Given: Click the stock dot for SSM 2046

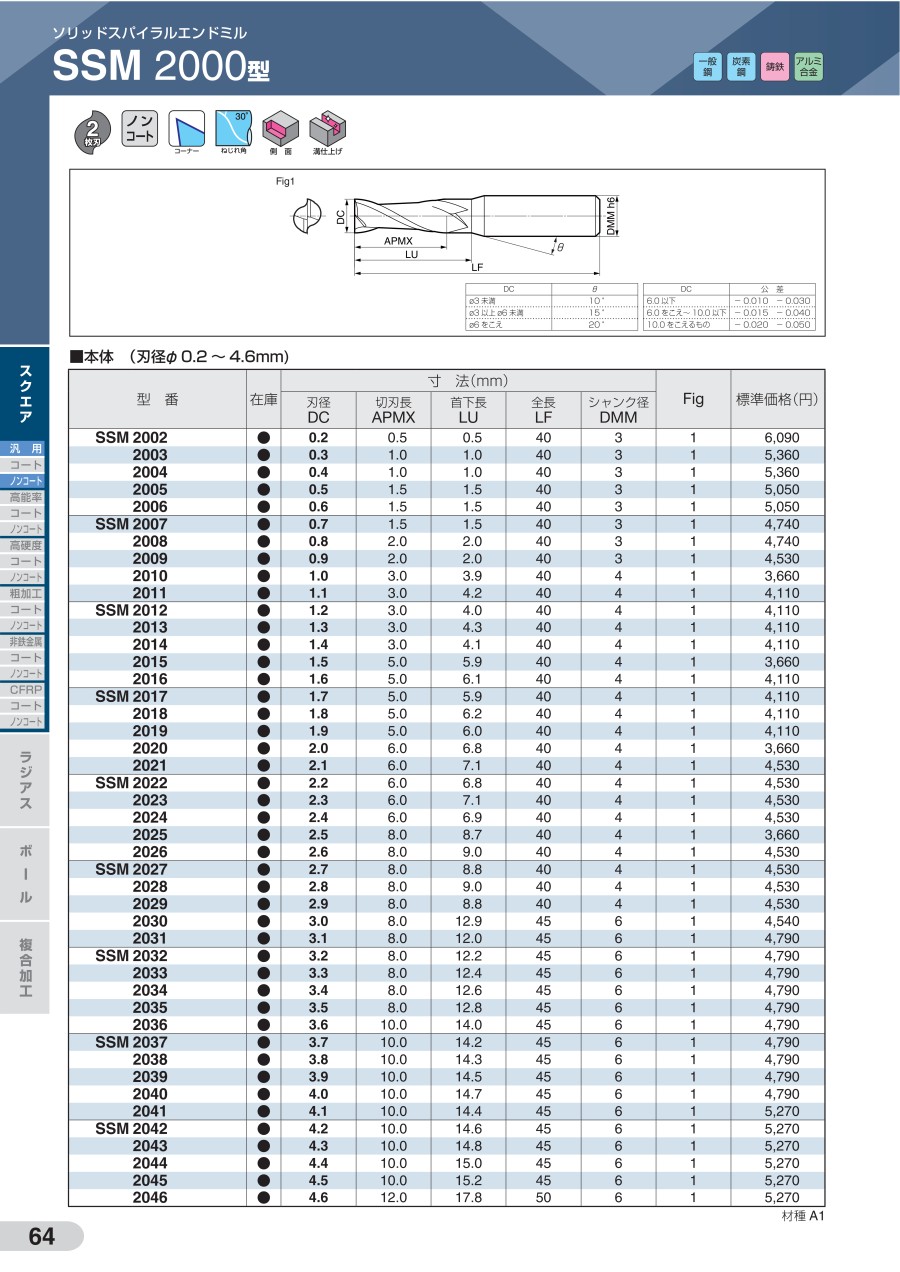Looking at the screenshot, I should point(264,1198).
